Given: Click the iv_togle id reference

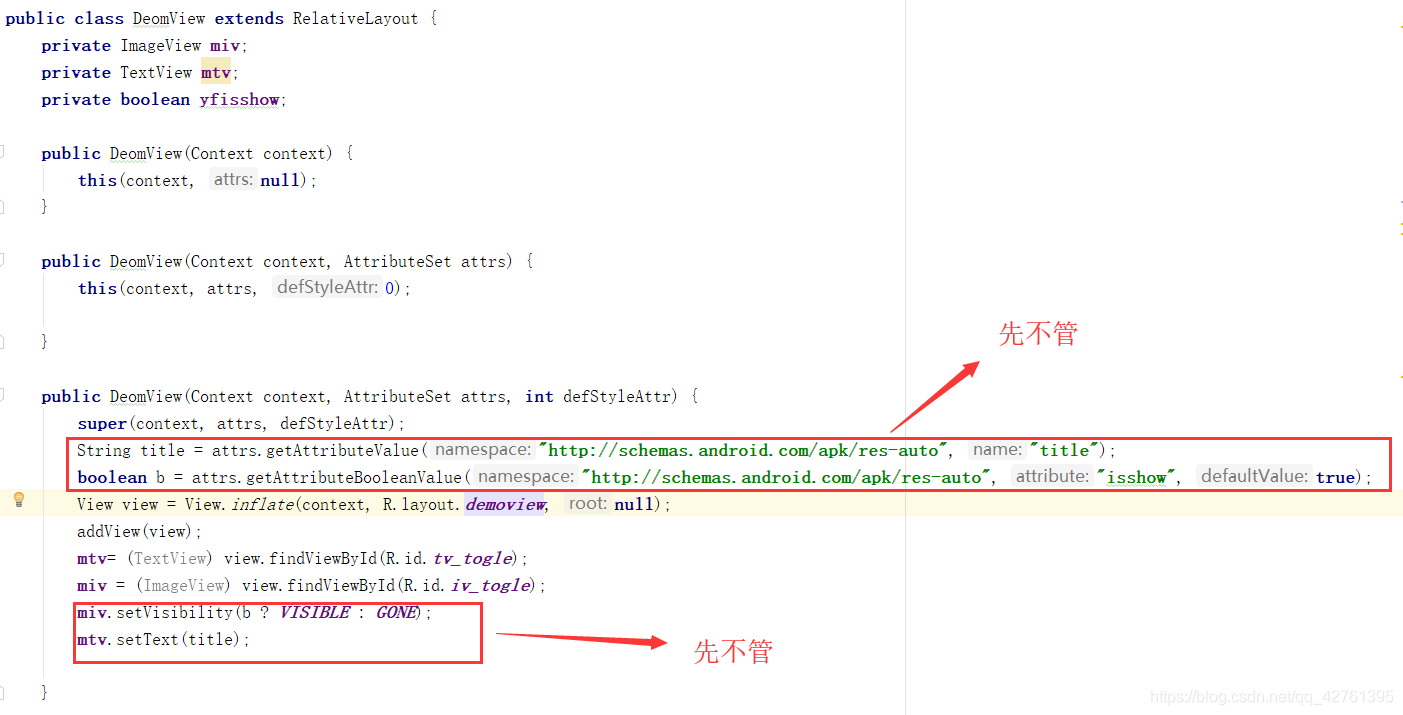Looking at the screenshot, I should pyautogui.click(x=492, y=585).
